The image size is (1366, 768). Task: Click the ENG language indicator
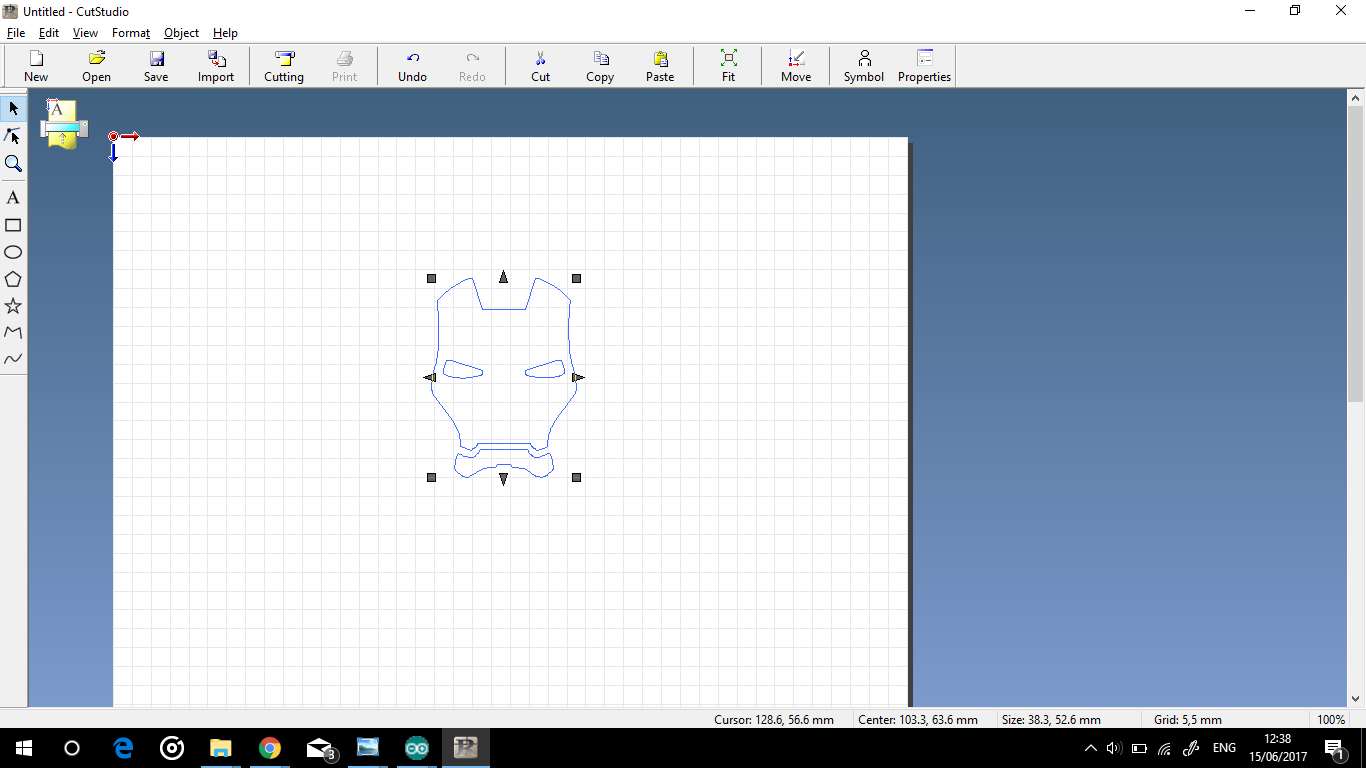1224,748
